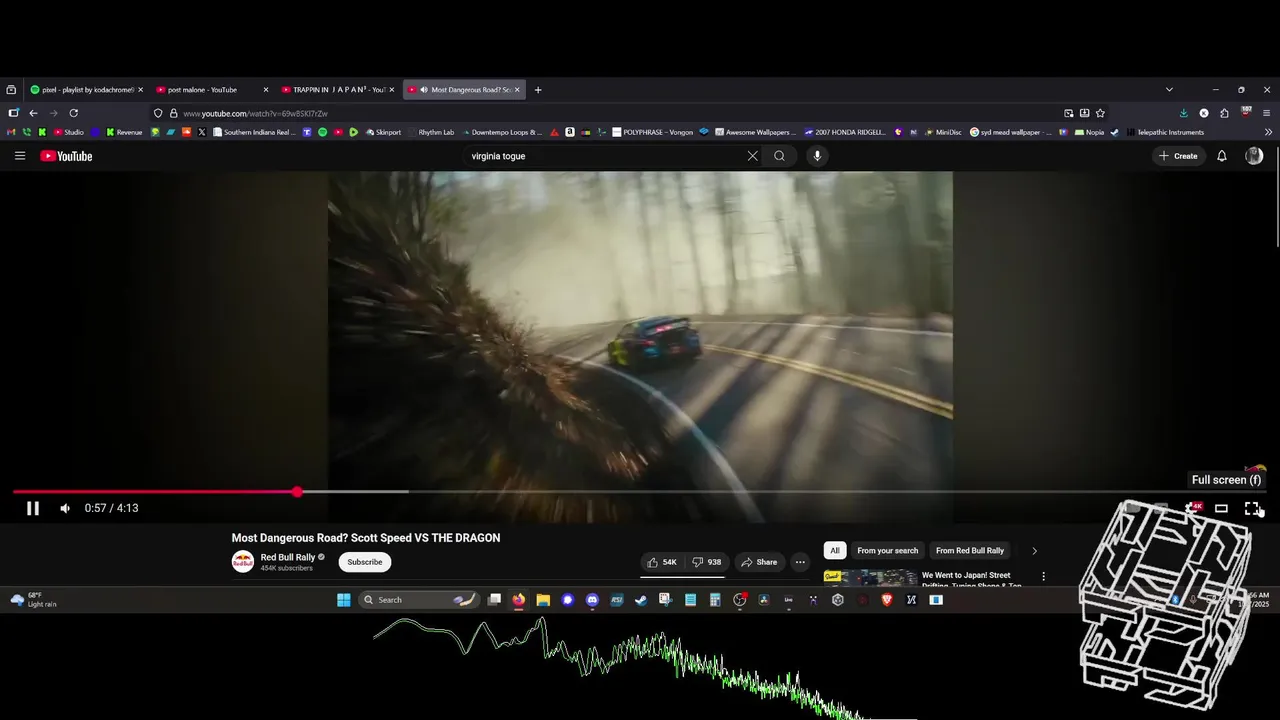The width and height of the screenshot is (1280, 720).
Task: Show more filter chips arrow
Action: pos(1034,550)
